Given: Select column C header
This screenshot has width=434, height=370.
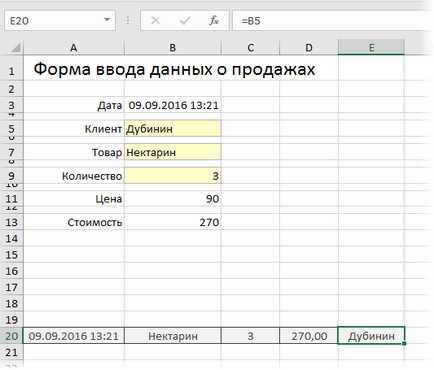Looking at the screenshot, I should [250, 48].
